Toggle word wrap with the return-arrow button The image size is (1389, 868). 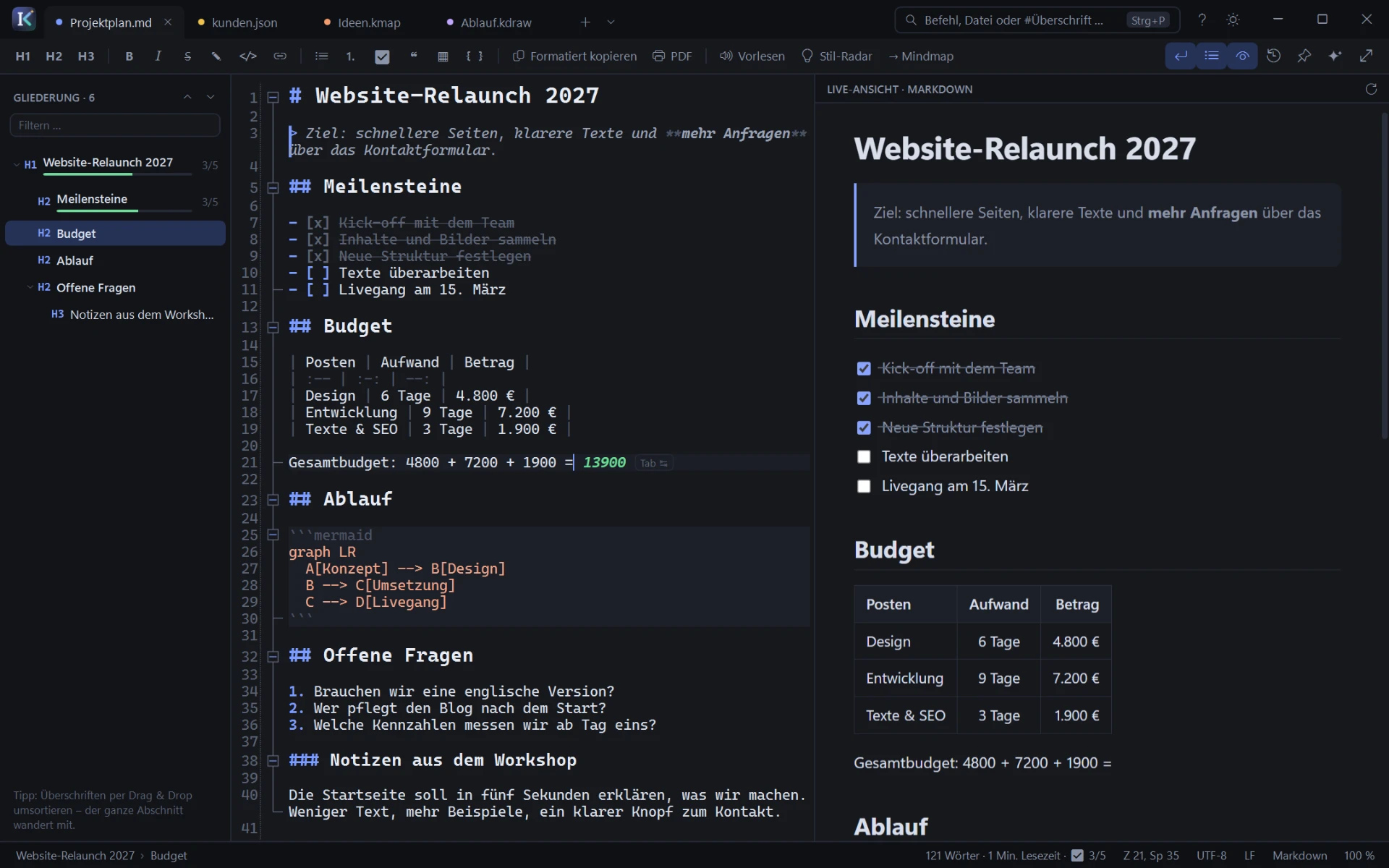1181,56
